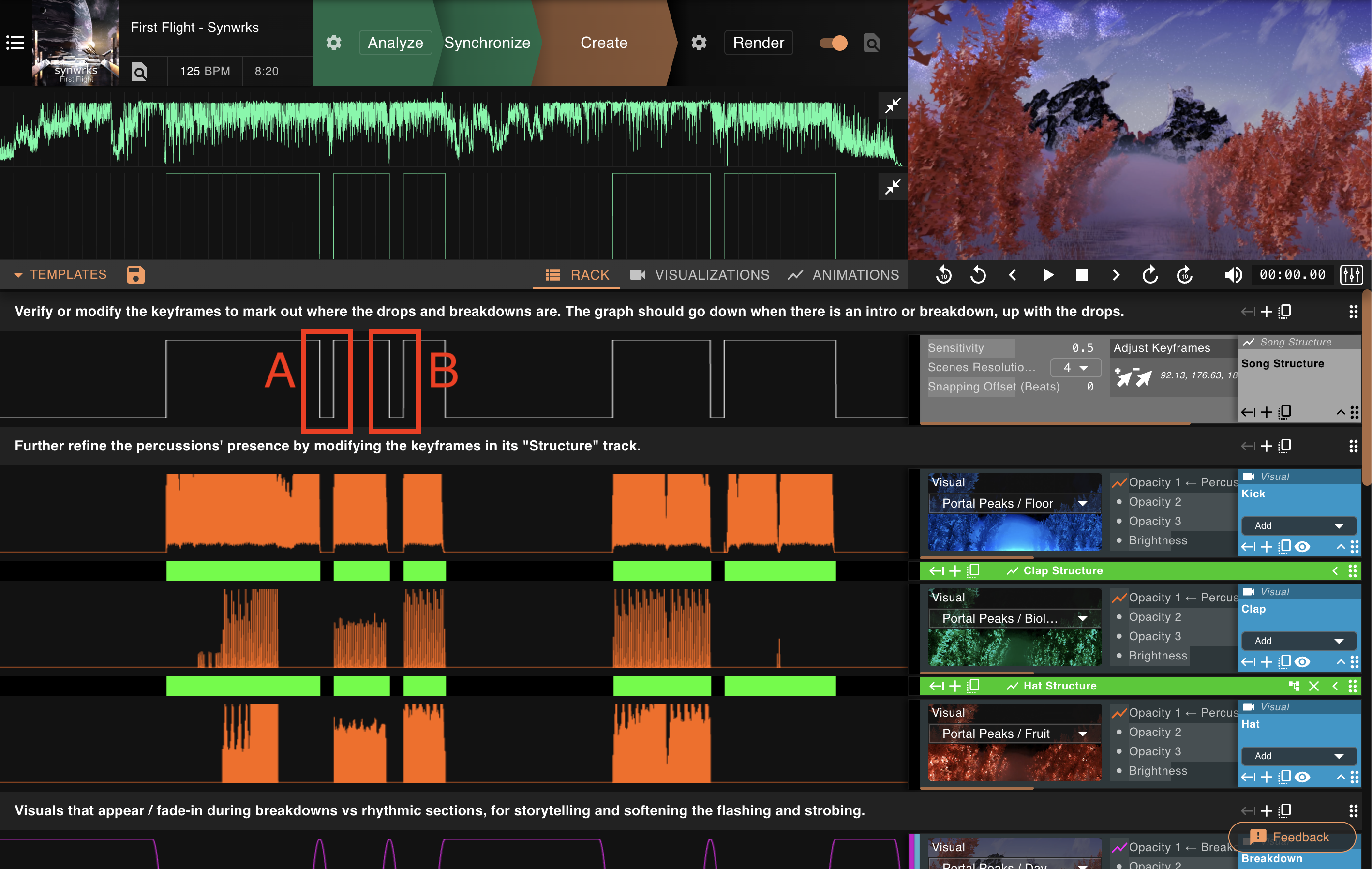The width and height of the screenshot is (1372, 869).
Task: Toggle visibility of the Hat visual
Action: pos(1302,777)
